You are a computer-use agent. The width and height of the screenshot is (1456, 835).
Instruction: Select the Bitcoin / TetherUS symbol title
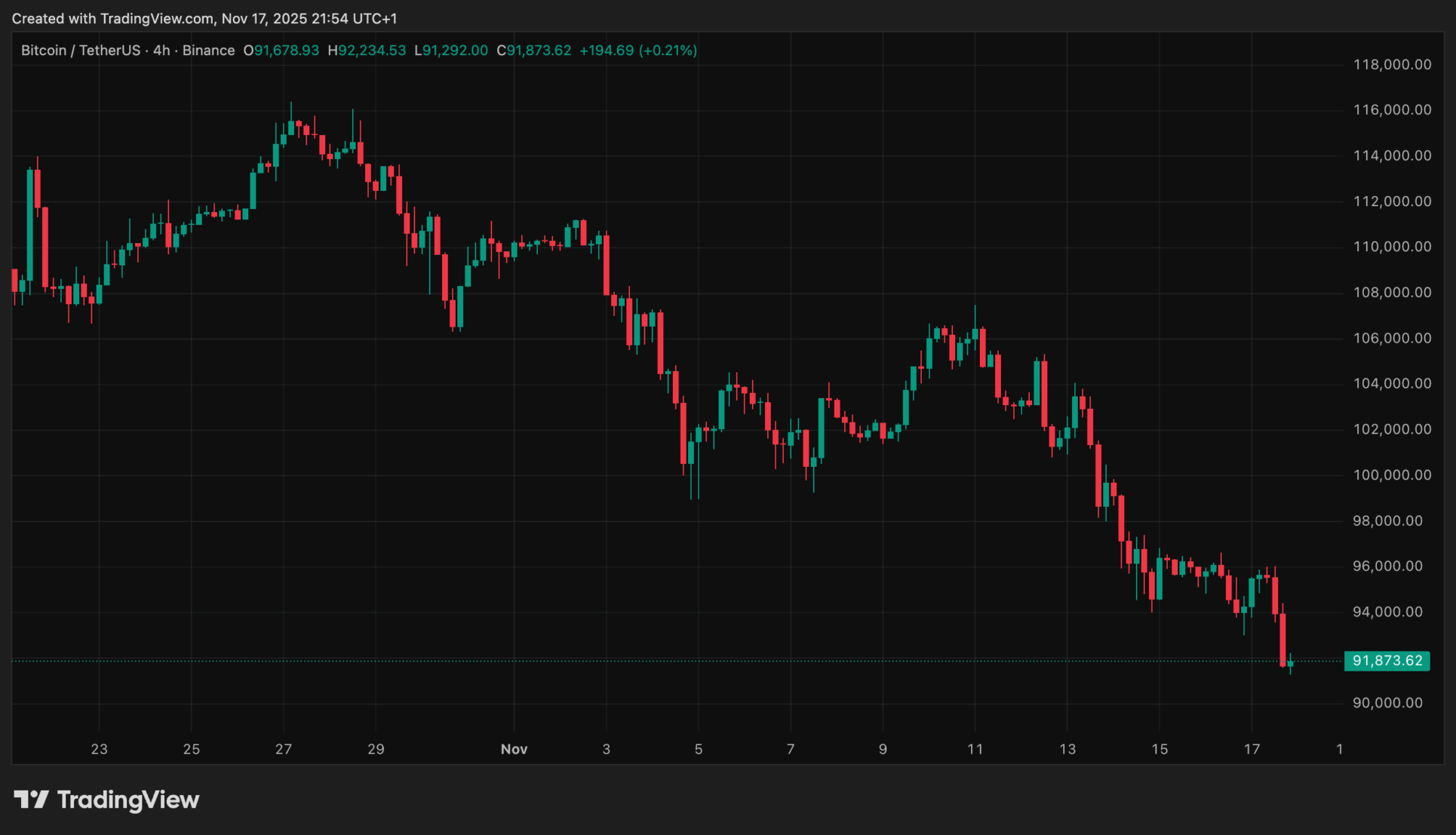coord(81,51)
